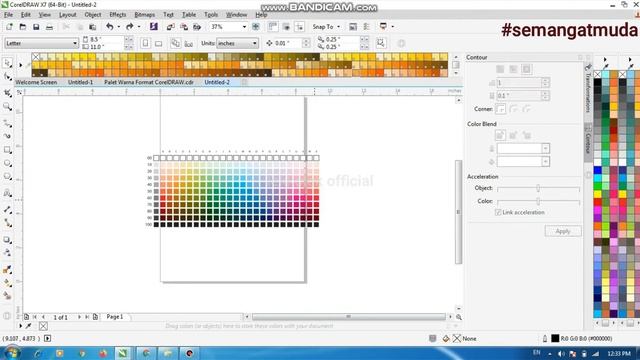The height and width of the screenshot is (360, 640).
Task: Select the Interactive Fill tool
Action: tap(7, 282)
